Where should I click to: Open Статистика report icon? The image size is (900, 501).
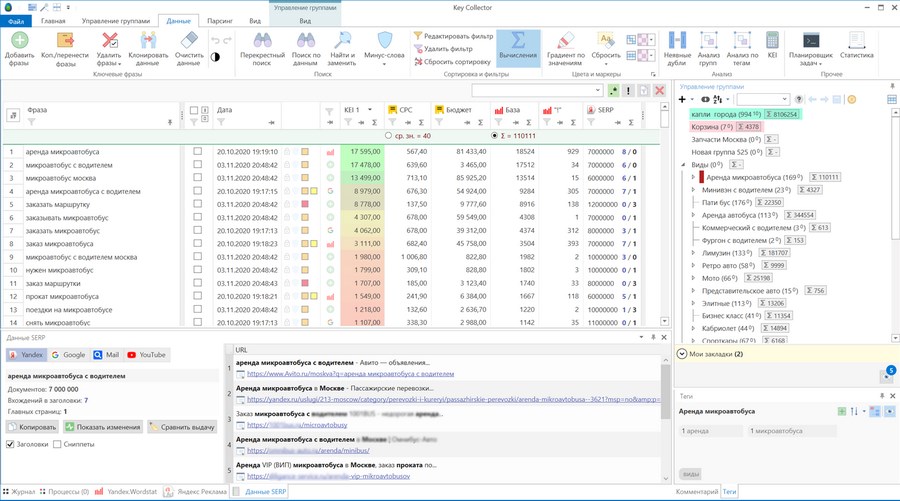click(x=856, y=40)
